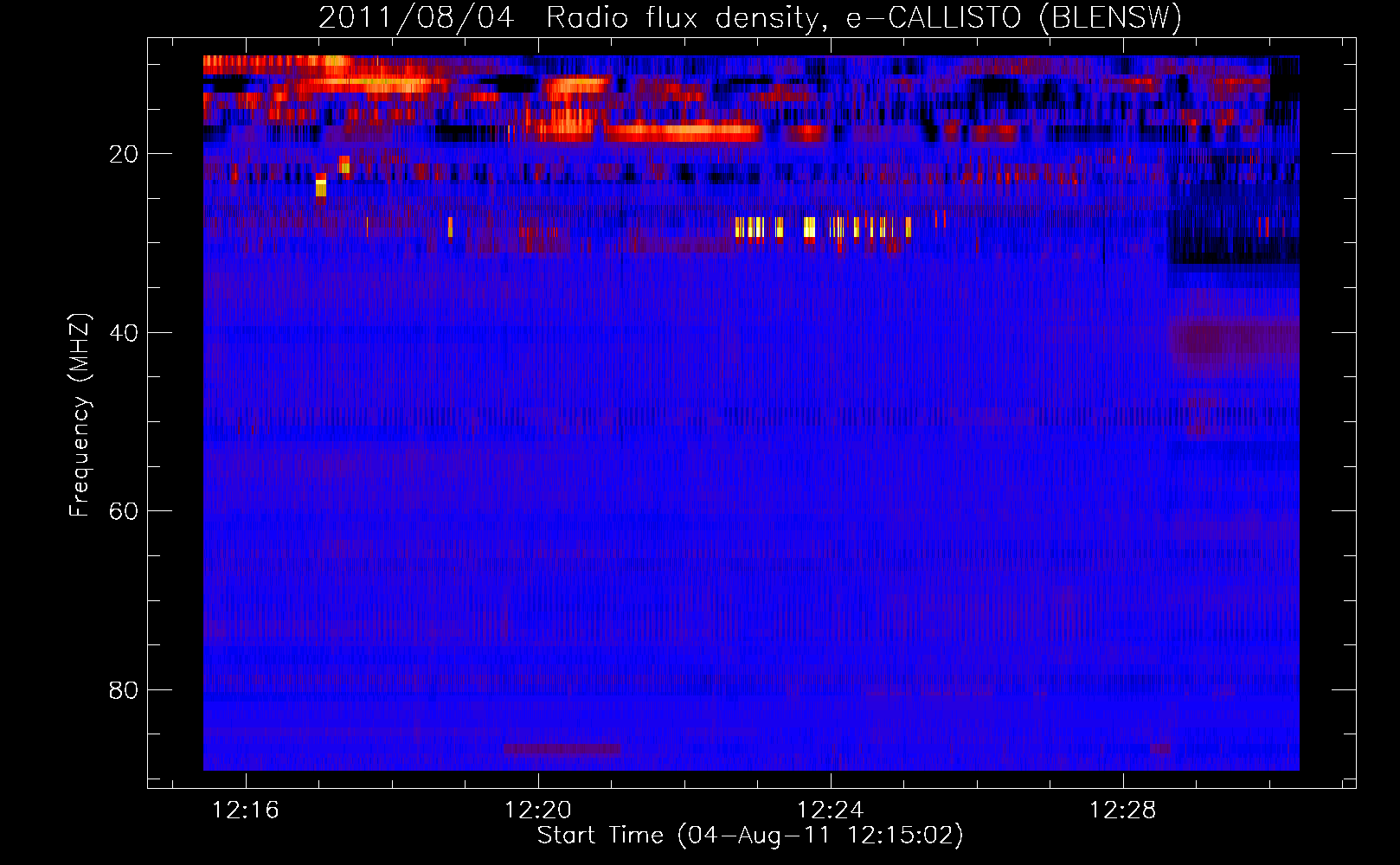
Task: Click the 12:28 time tick label
Action: point(1122,810)
